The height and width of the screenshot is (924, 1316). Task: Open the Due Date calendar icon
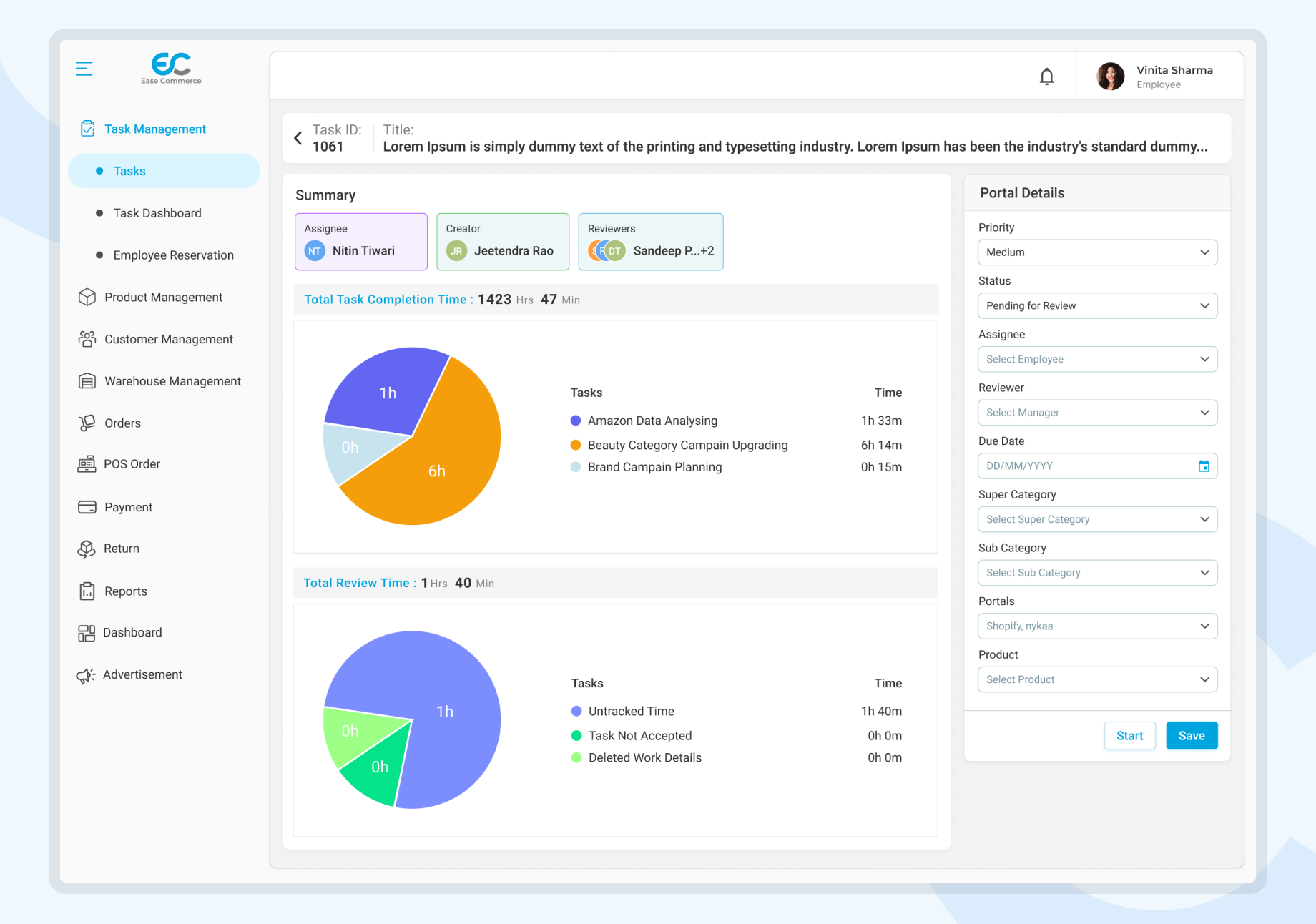tap(1204, 466)
